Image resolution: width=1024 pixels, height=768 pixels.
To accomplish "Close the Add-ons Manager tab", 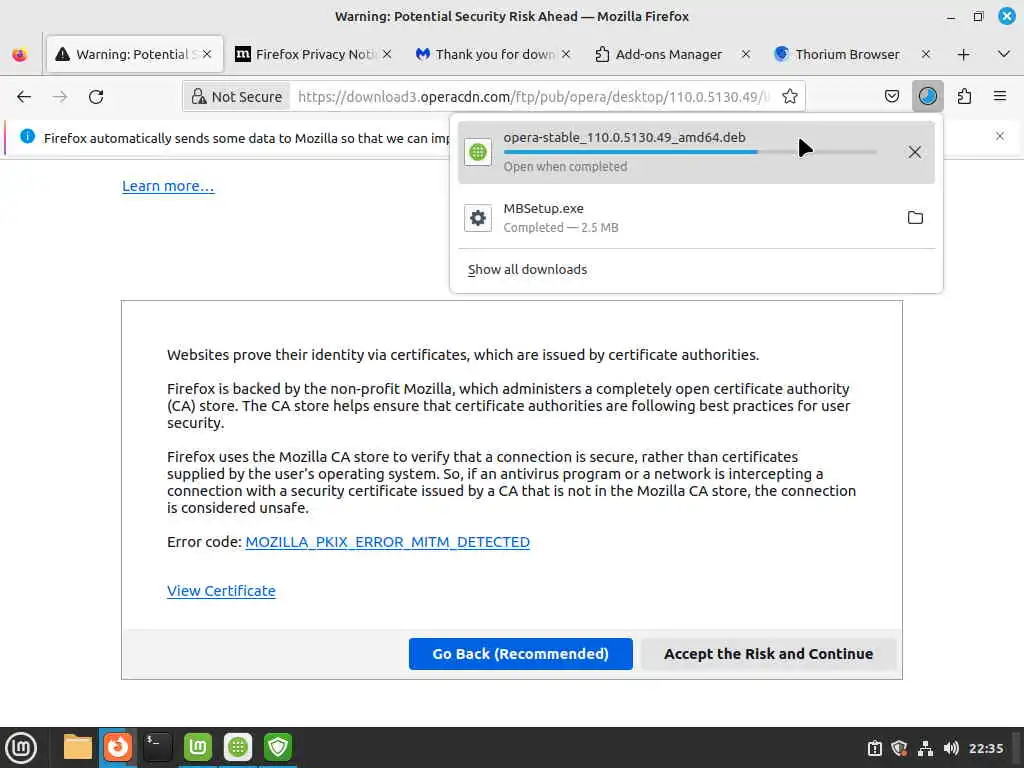I will pyautogui.click(x=746, y=54).
